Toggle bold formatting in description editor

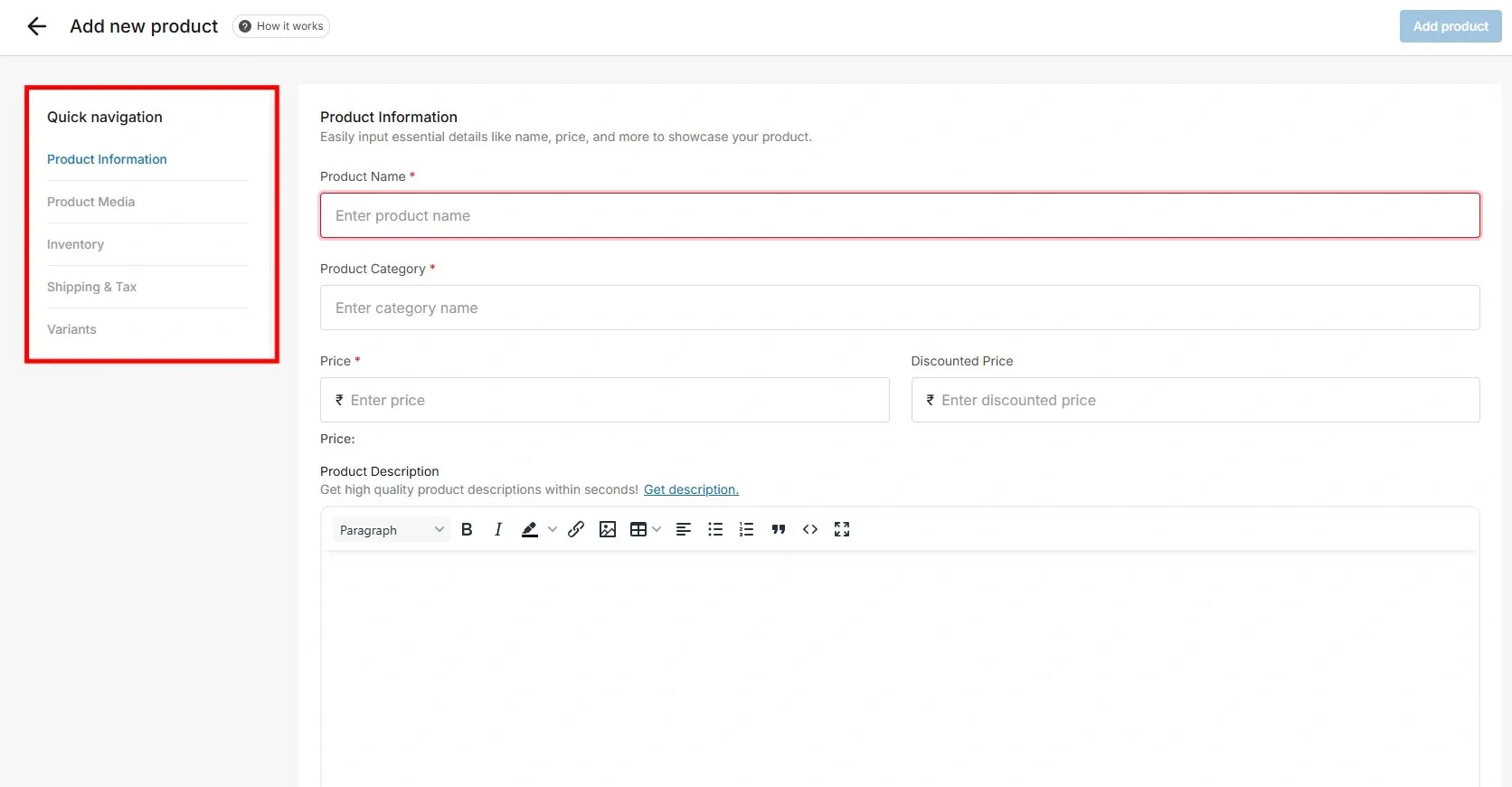pyautogui.click(x=467, y=530)
